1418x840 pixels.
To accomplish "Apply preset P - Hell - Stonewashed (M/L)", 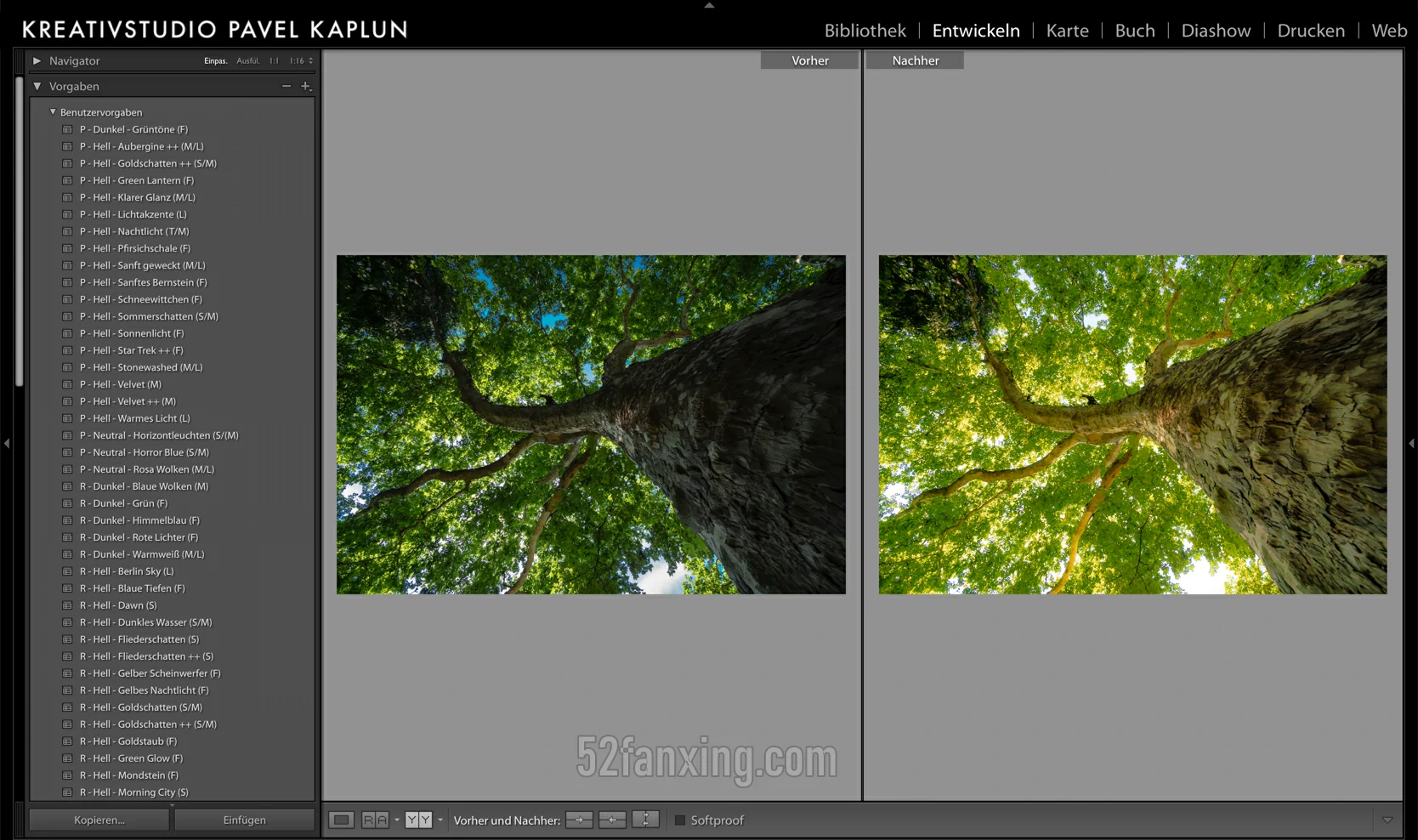I will (x=141, y=367).
